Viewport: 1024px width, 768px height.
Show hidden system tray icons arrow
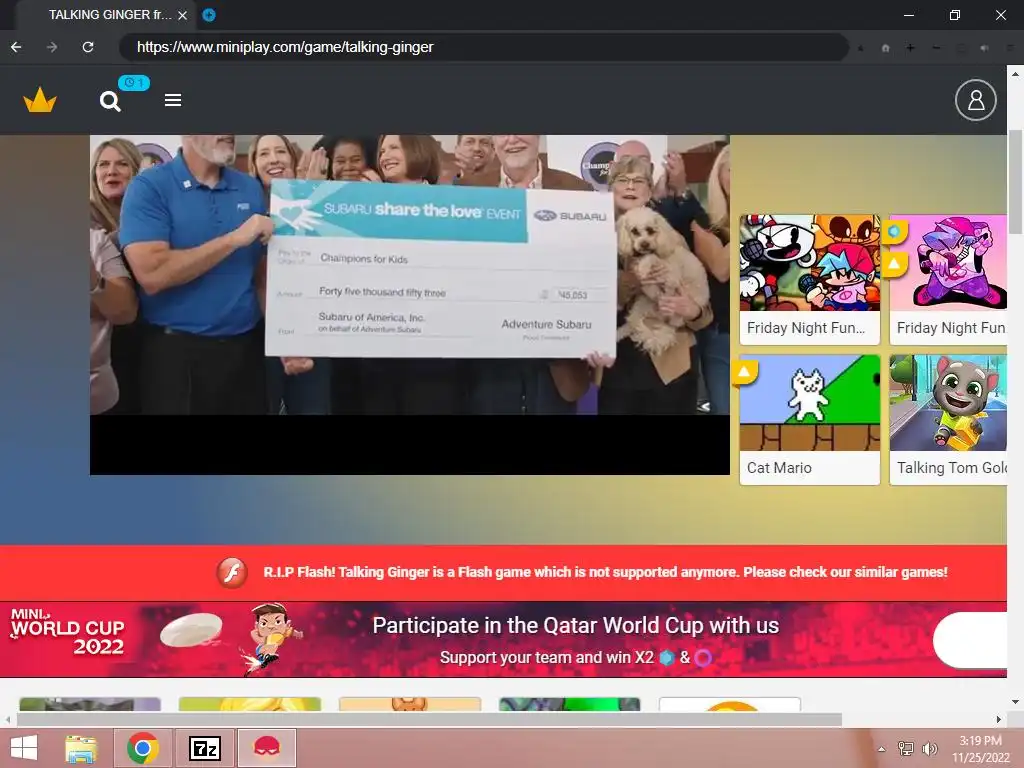(882, 748)
